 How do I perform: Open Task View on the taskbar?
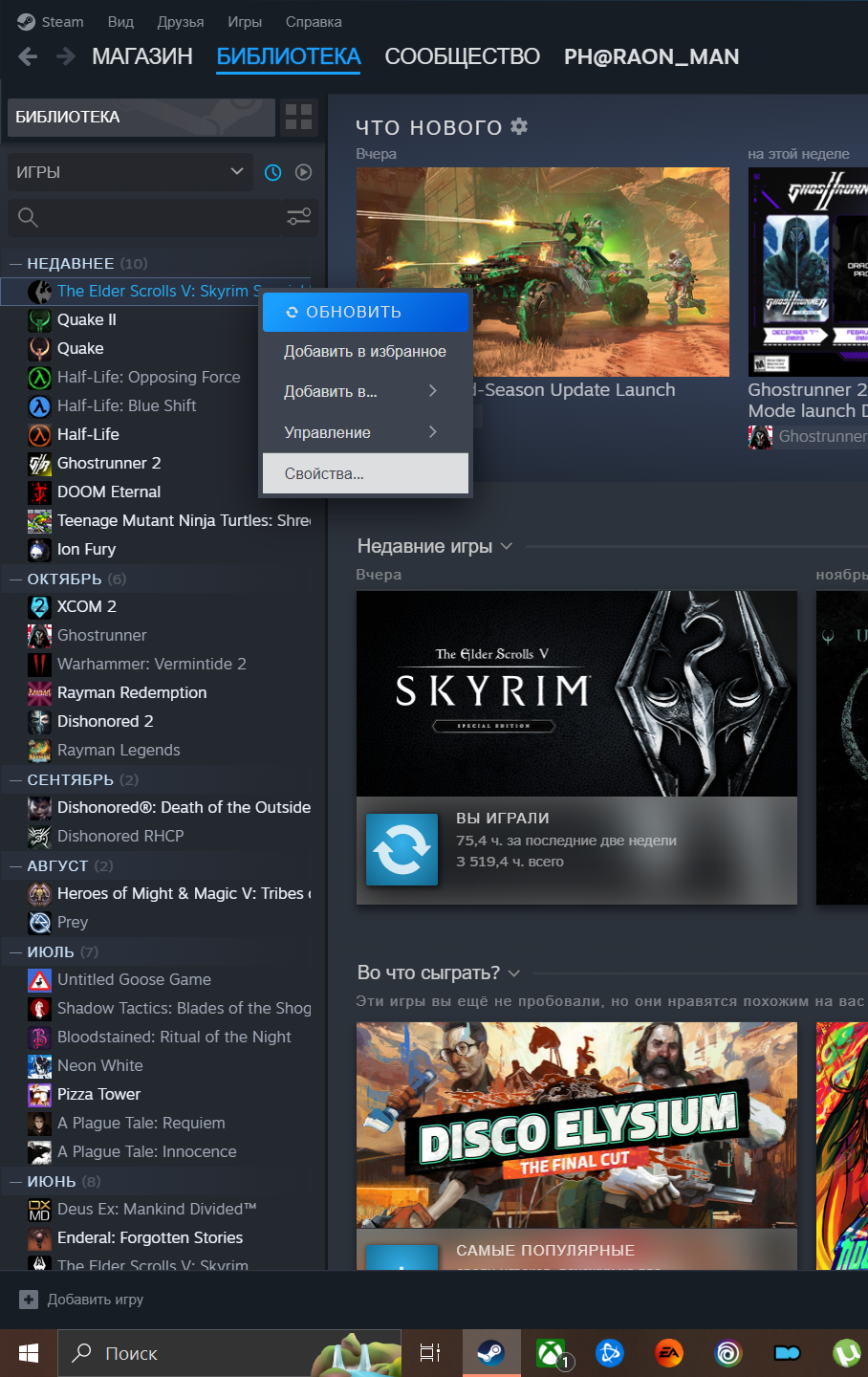[x=430, y=1353]
